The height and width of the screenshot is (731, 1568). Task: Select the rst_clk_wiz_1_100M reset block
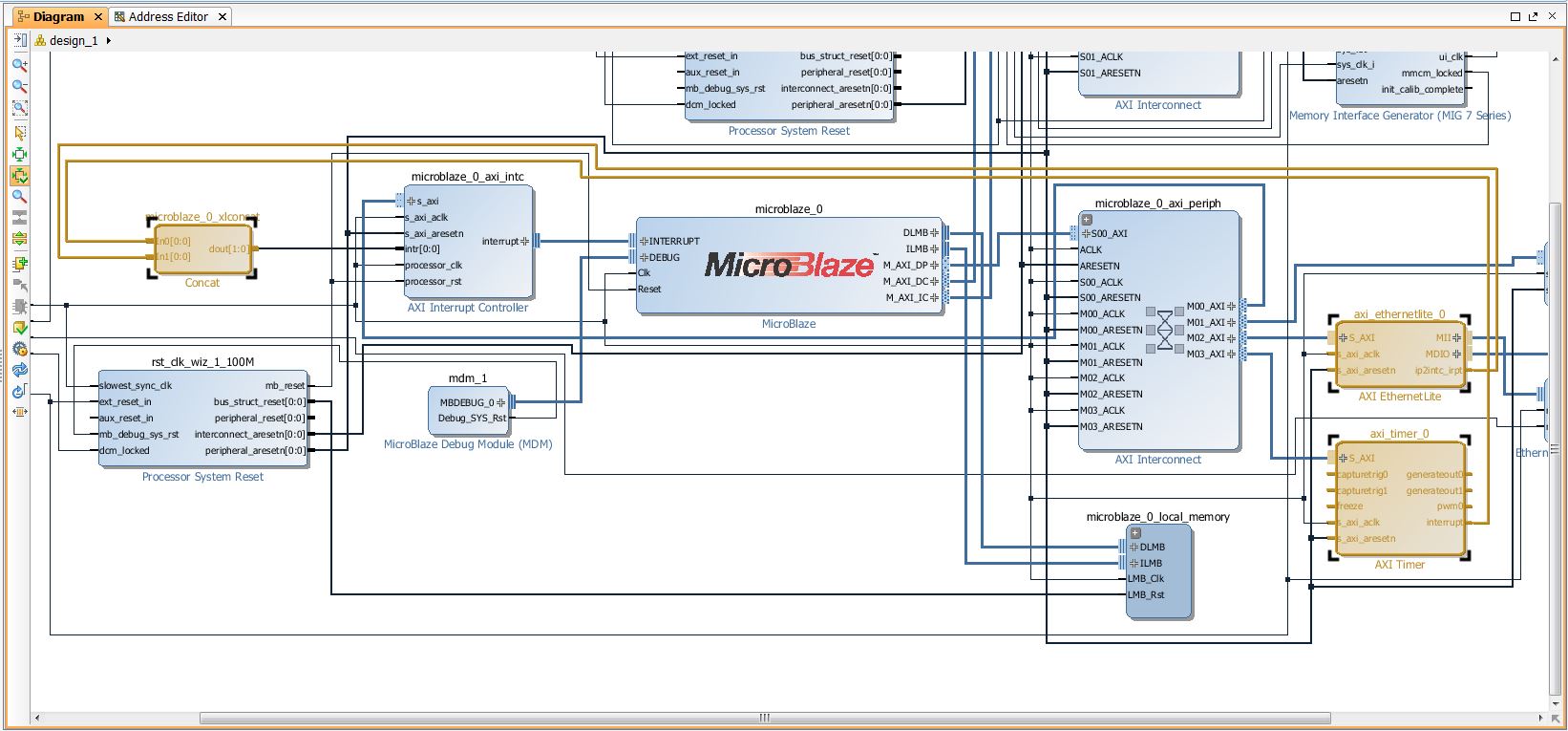tap(203, 419)
